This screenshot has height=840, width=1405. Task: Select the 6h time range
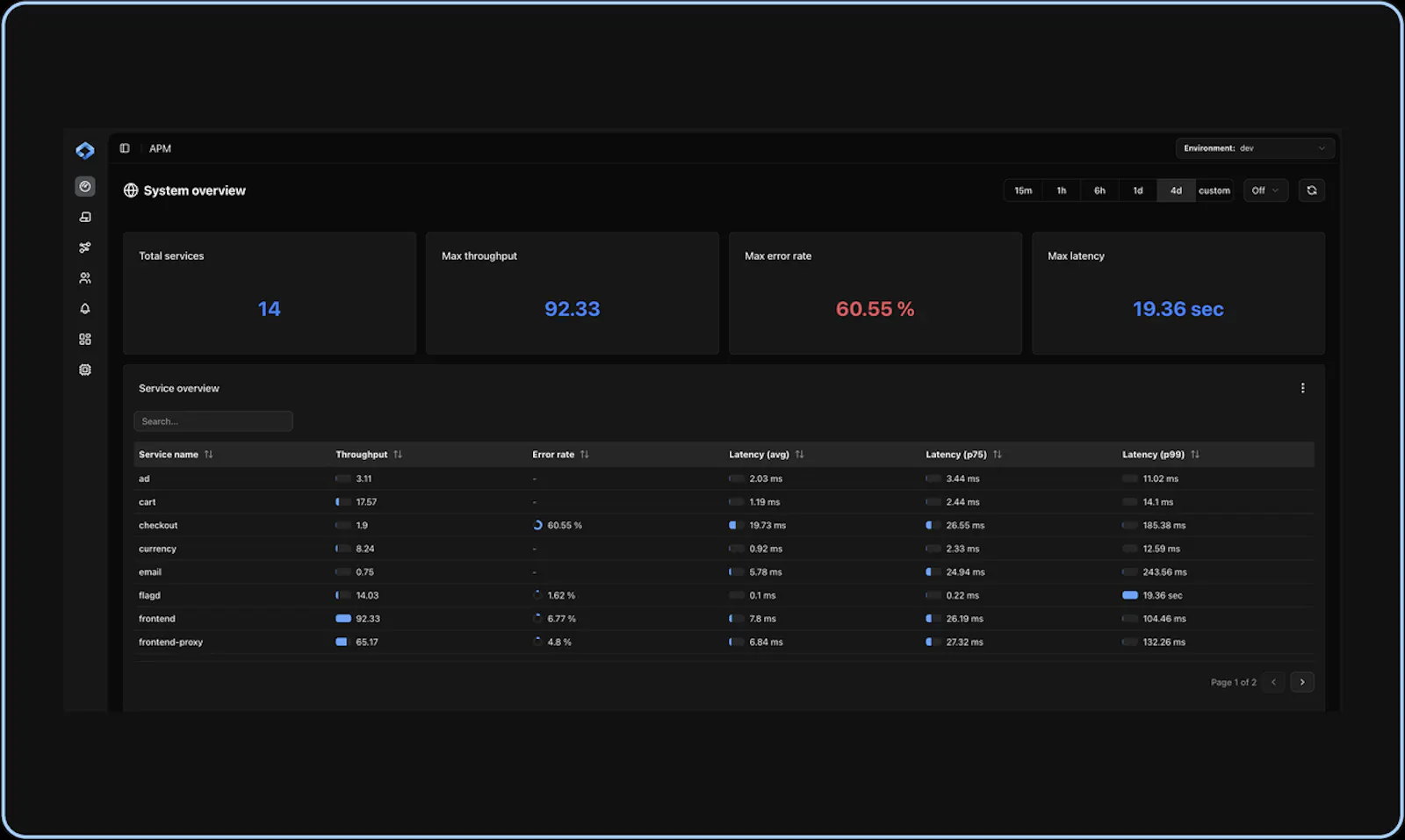pyautogui.click(x=1099, y=190)
